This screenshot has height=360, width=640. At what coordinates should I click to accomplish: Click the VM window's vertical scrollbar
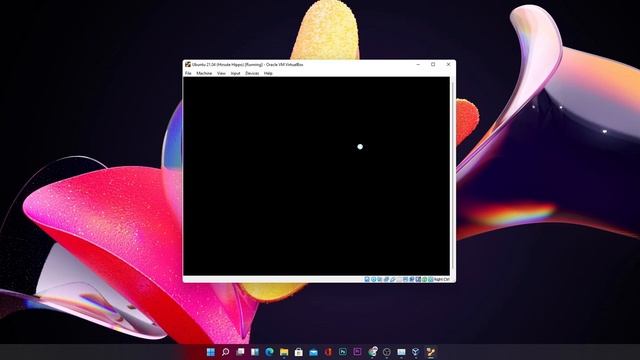tap(452, 176)
